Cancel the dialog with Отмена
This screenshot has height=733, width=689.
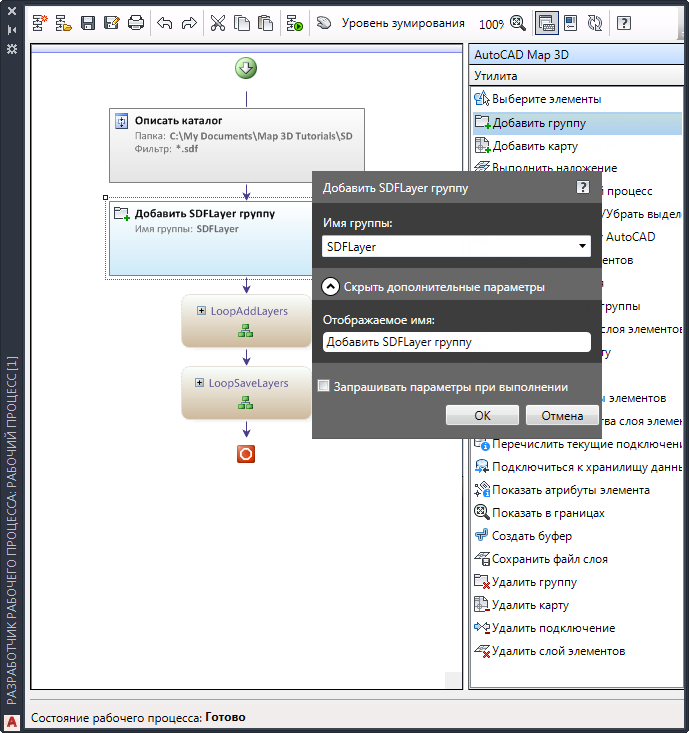(562, 415)
